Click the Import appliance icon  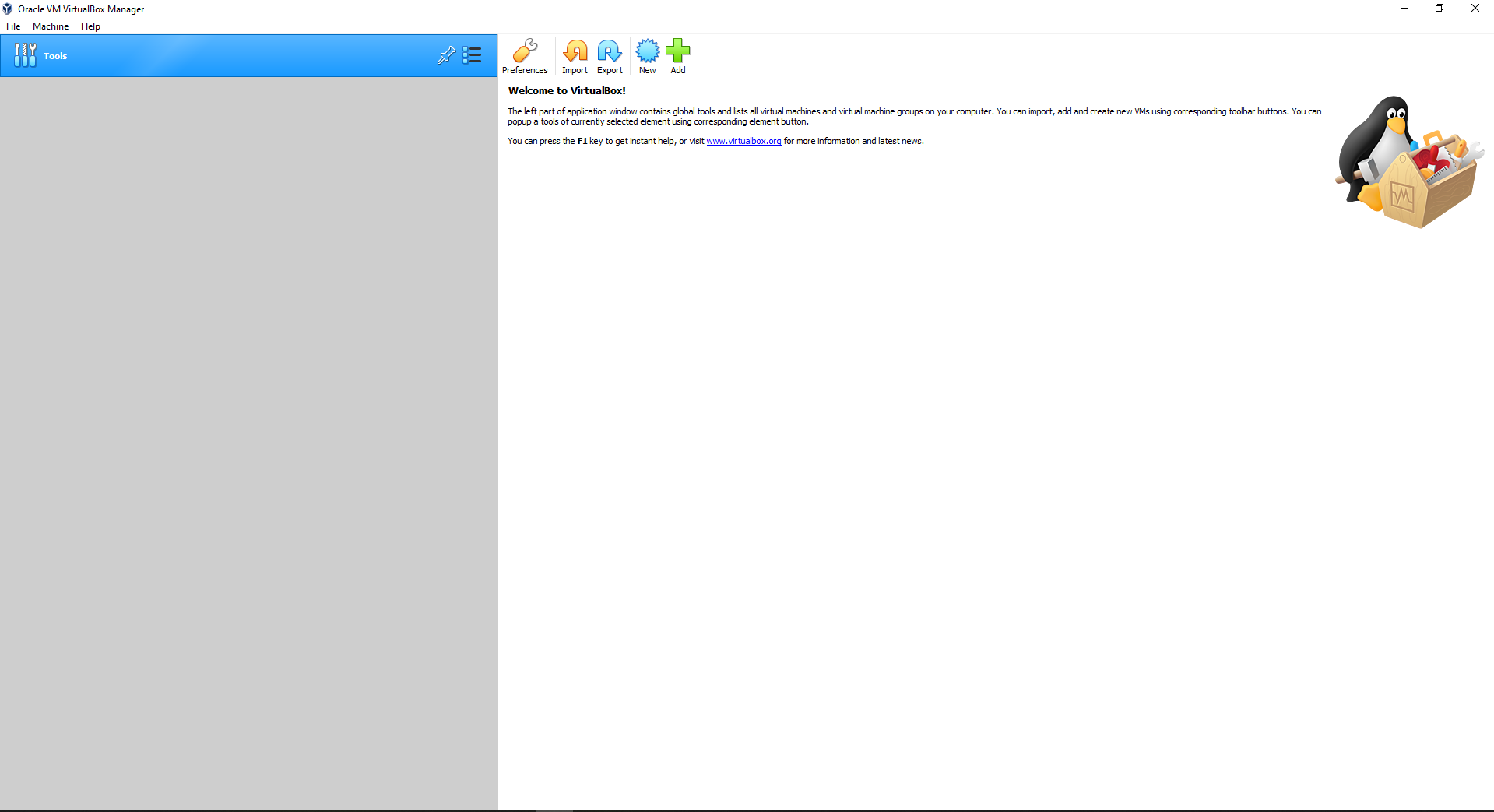(x=575, y=56)
